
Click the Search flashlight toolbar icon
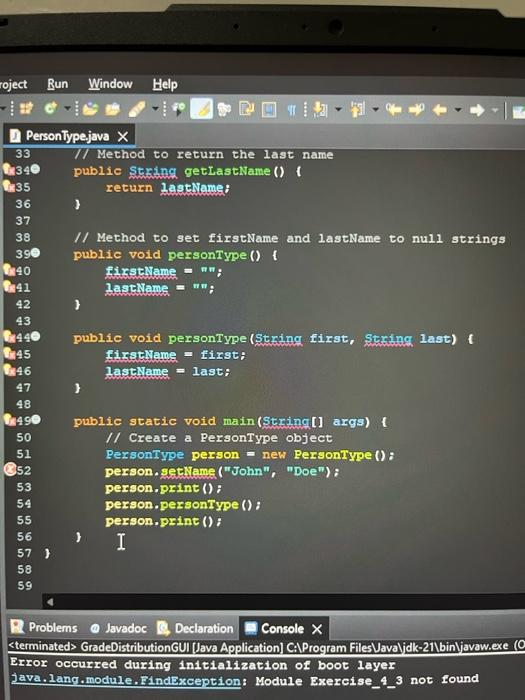136,109
